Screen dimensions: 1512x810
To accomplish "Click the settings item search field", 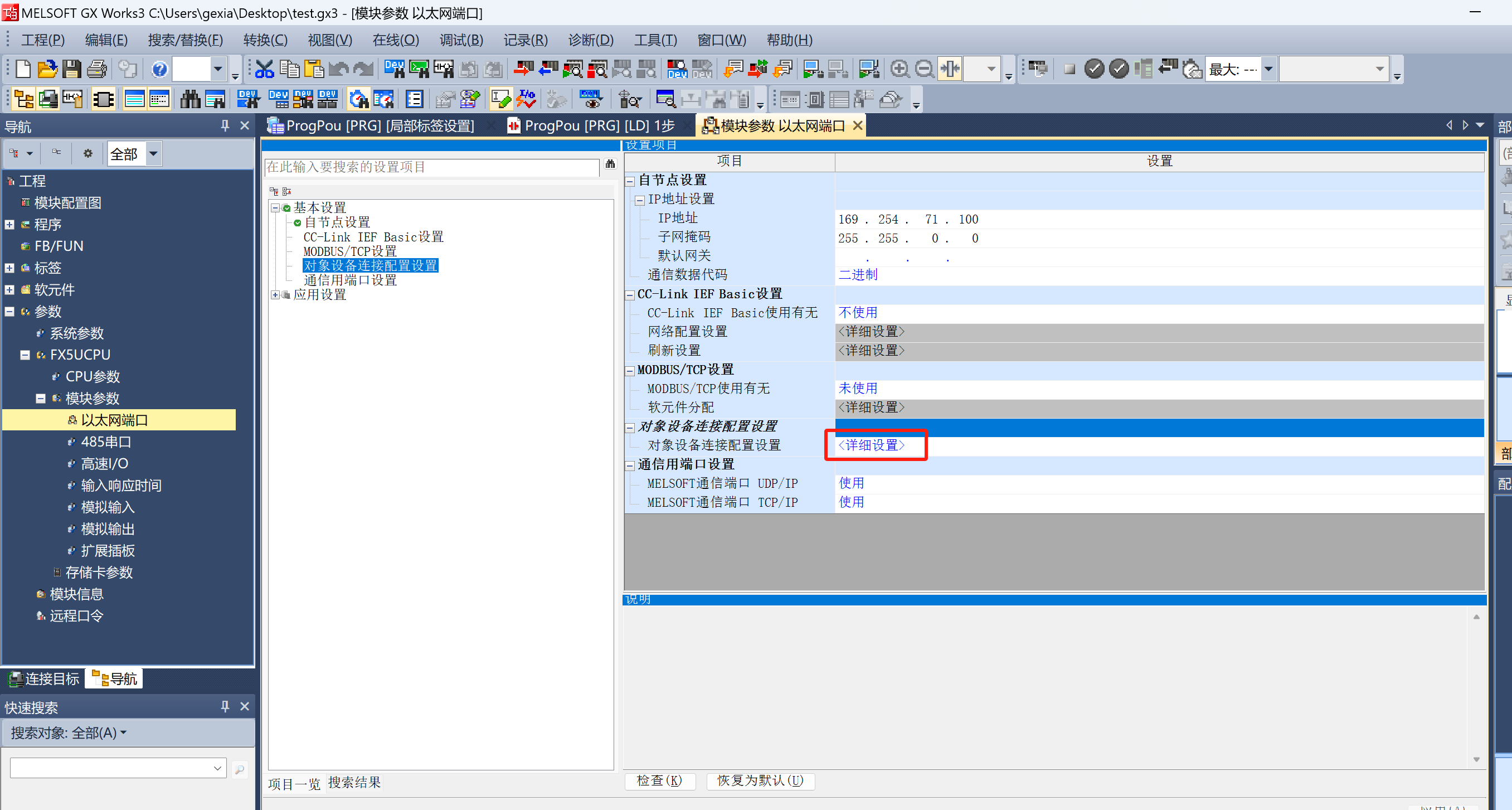I will tap(432, 167).
